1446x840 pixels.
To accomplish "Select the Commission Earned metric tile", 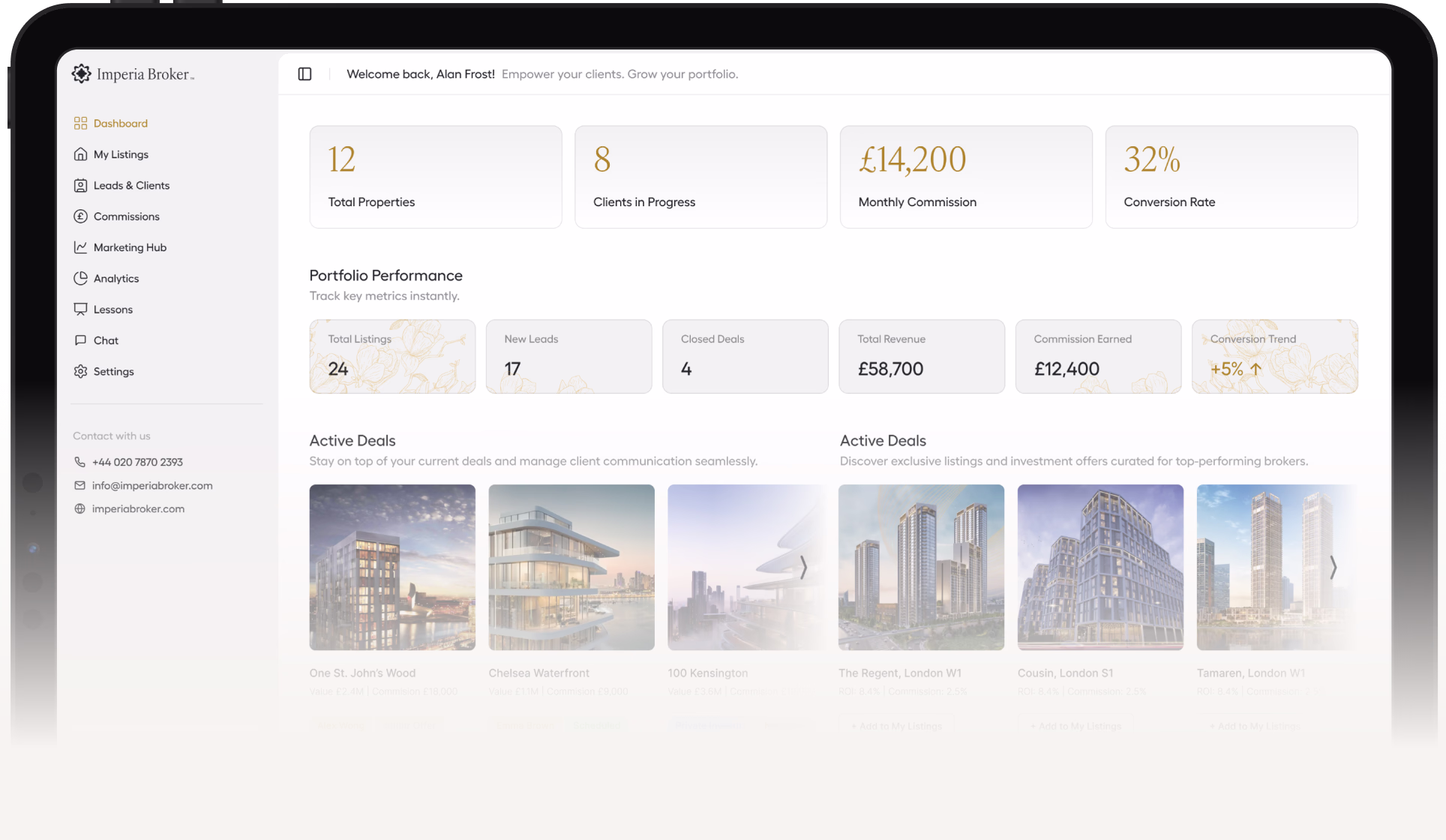I will tap(1098, 356).
